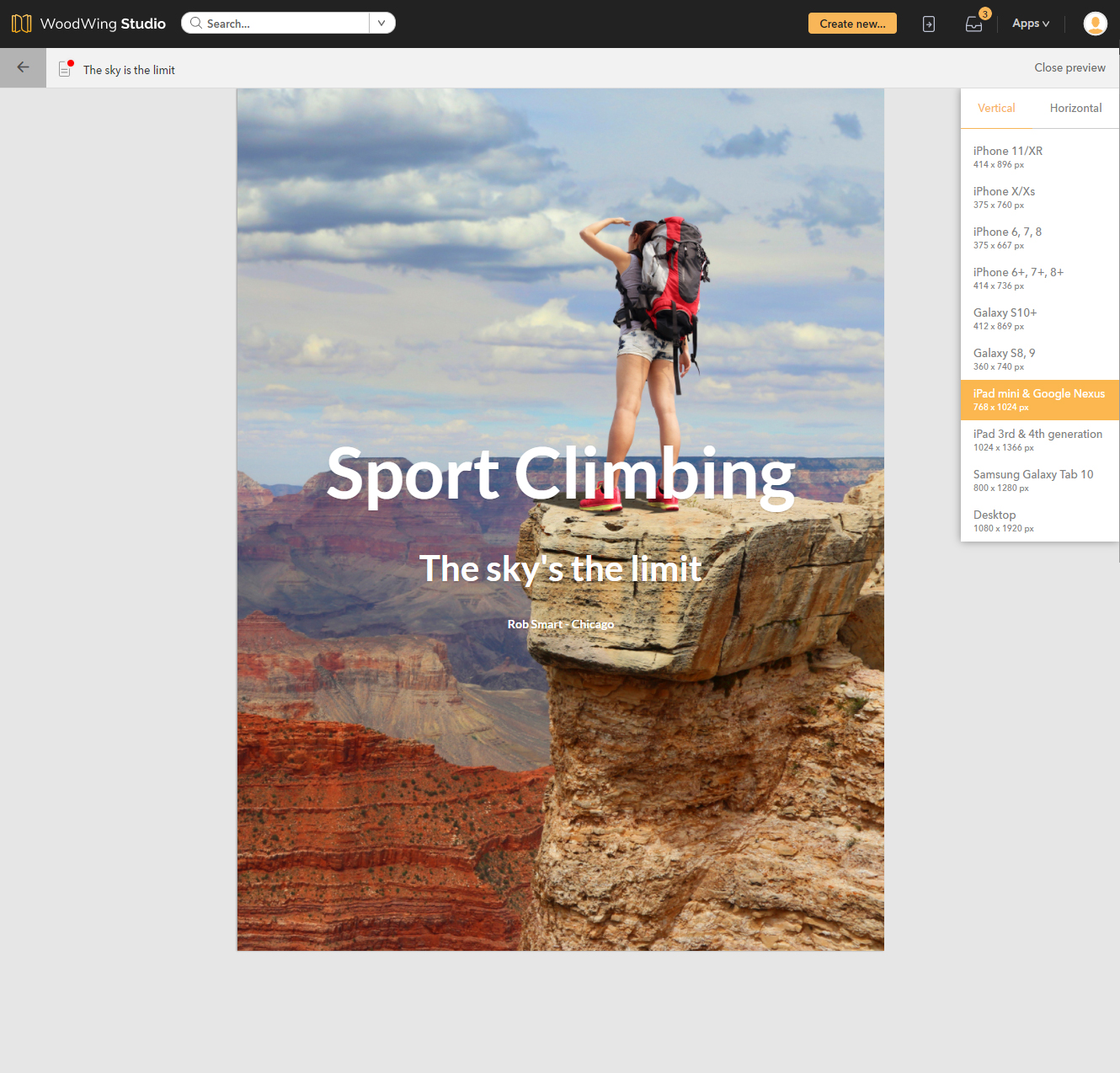Viewport: 1120px width, 1073px height.
Task: Type in the Search input field
Action: point(282,24)
